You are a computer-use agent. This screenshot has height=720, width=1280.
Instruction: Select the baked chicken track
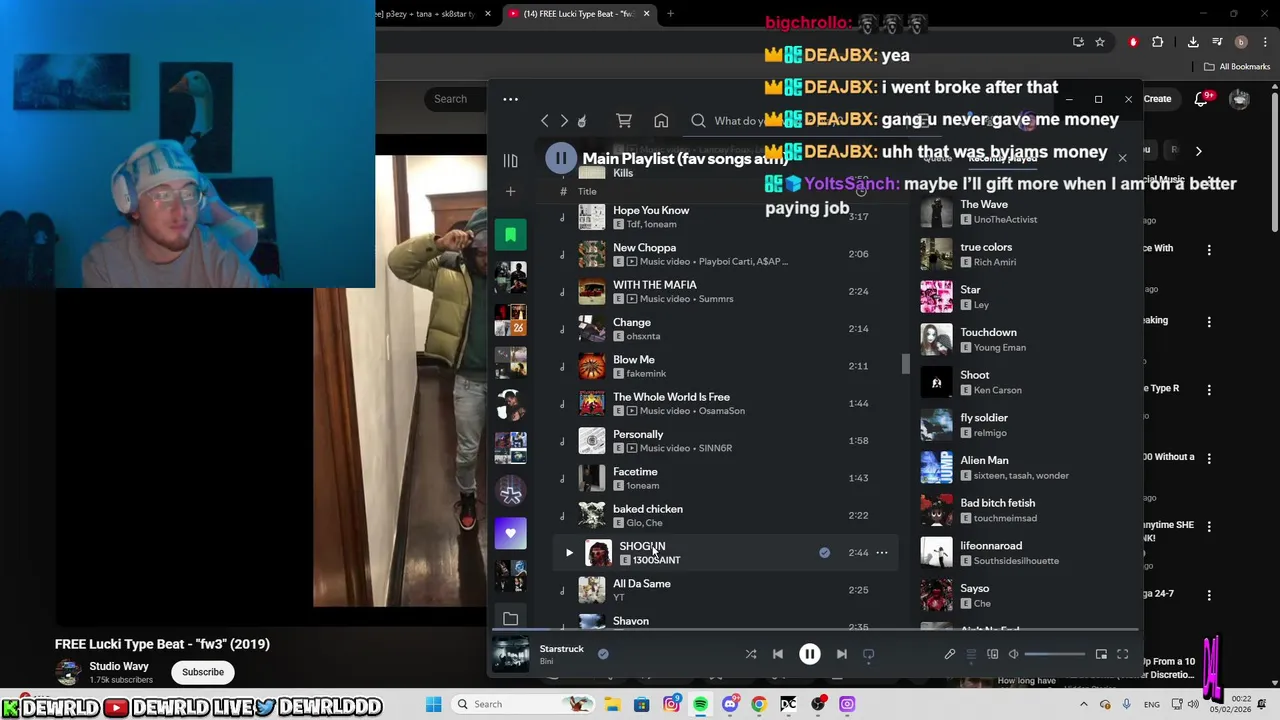648,509
